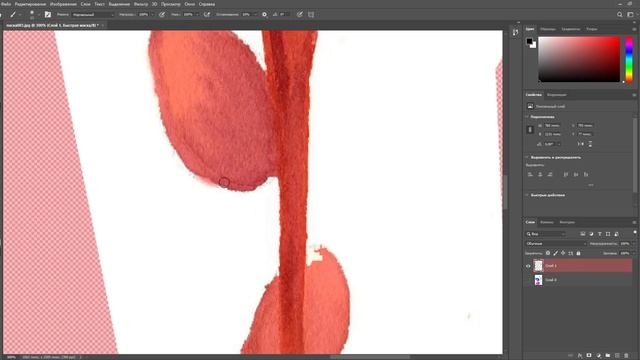
Task: Open smoothing slider dropdown arrow
Action: tap(255, 14)
